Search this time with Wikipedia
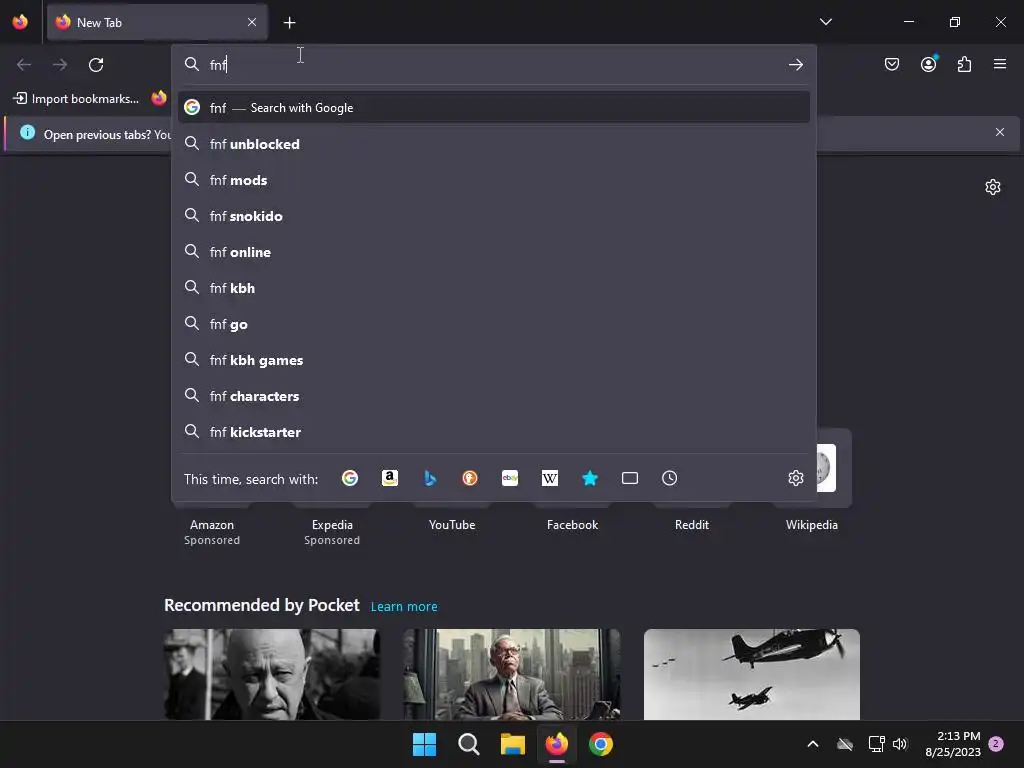Screen dimensions: 1024x768 550,478
